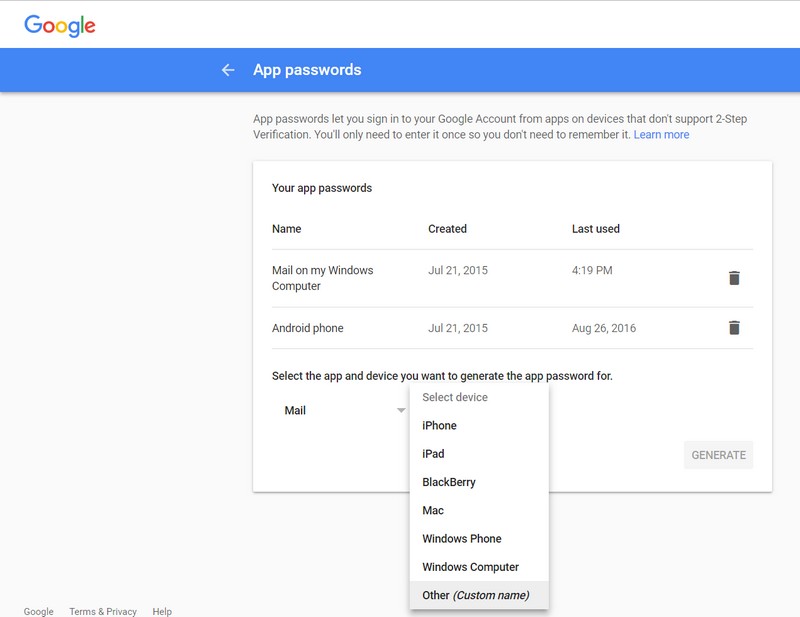Open the Learn more link
The width and height of the screenshot is (800, 617).
click(661, 135)
